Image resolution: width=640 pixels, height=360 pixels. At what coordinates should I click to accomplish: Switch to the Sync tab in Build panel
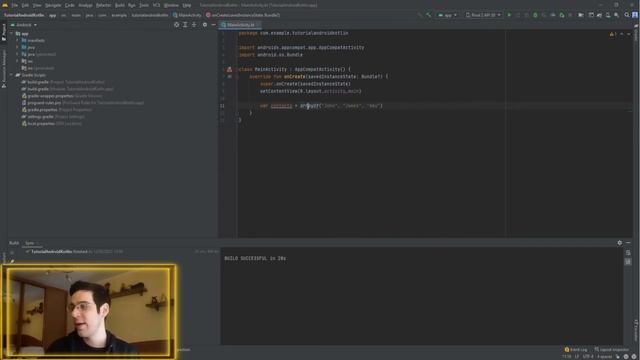click(x=30, y=243)
